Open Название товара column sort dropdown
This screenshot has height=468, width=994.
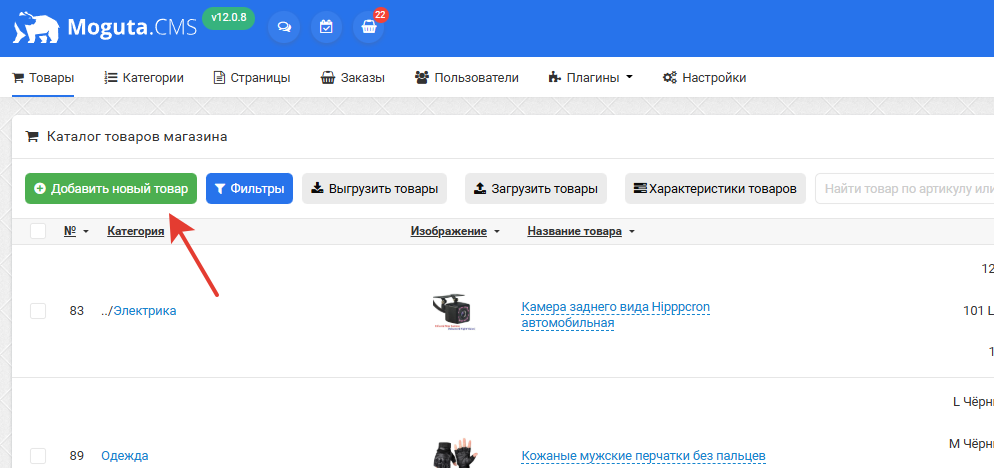632,232
